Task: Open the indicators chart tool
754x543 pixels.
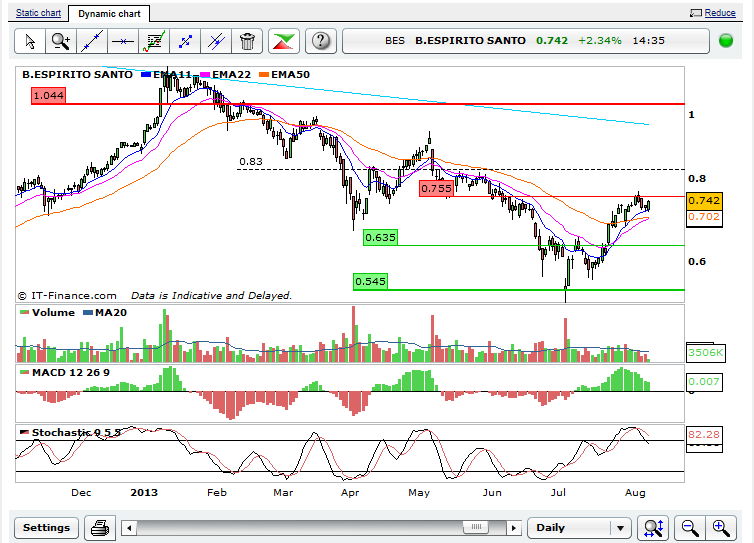Action: [x=154, y=41]
